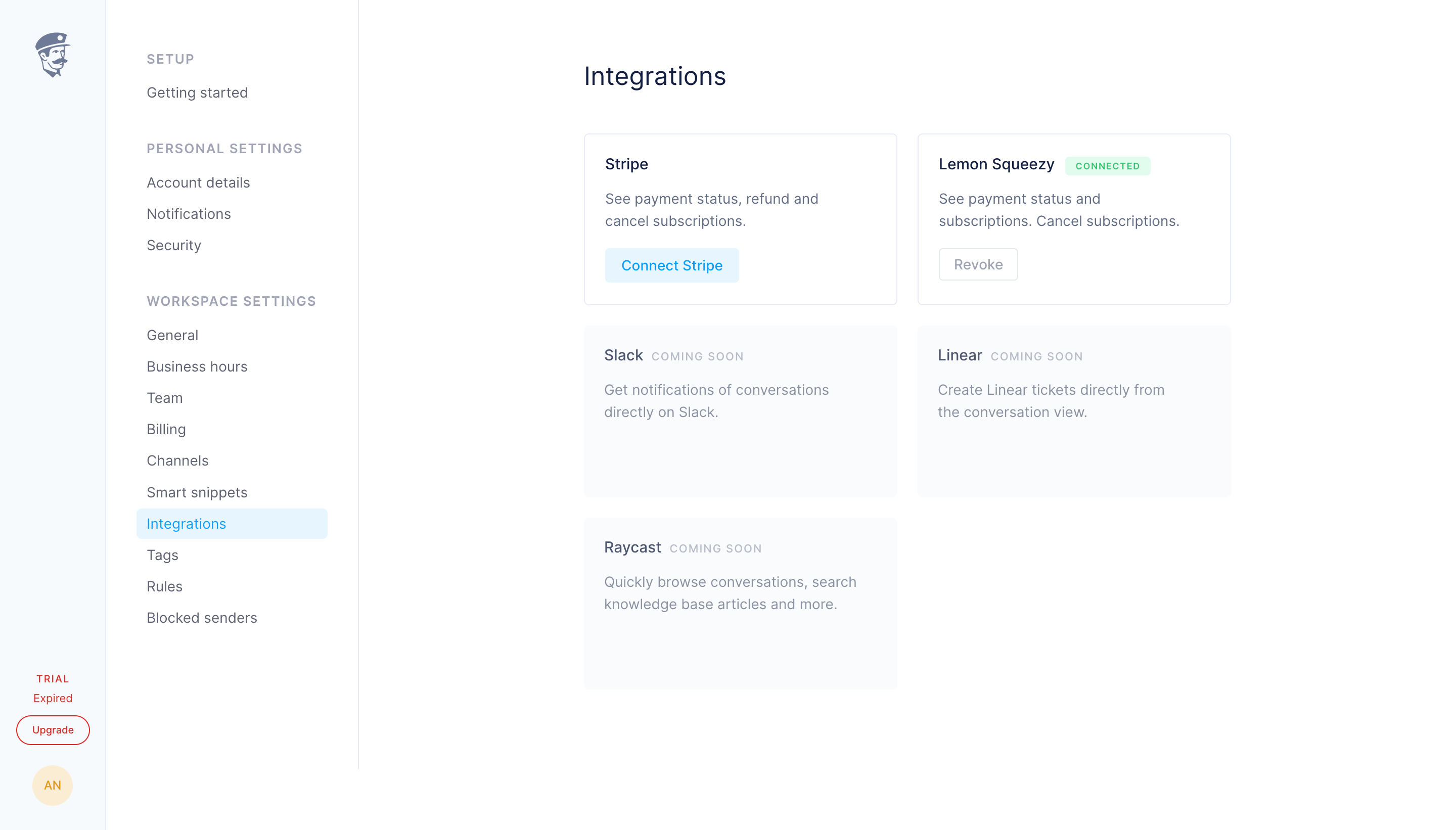1456x830 pixels.
Task: Revoke the Lemon Squeezy connection
Action: 978,264
